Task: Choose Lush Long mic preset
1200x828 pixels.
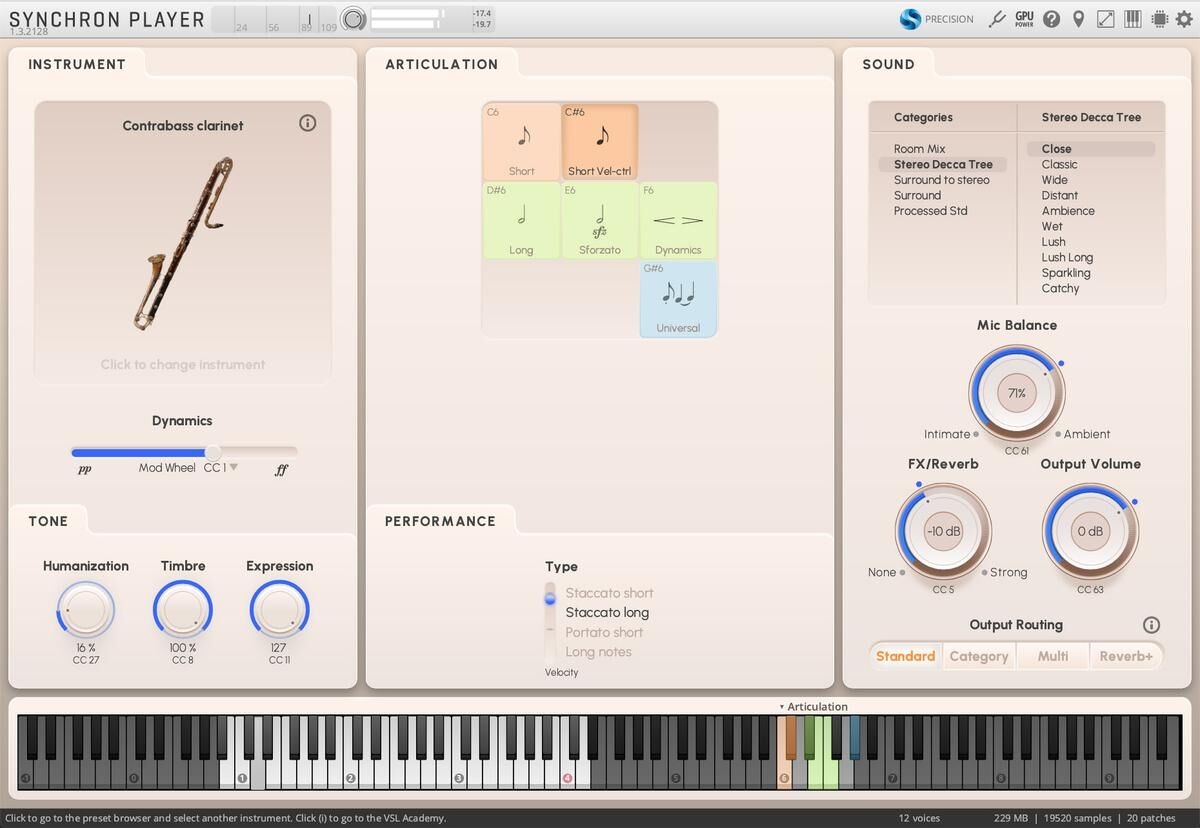Action: tap(1067, 257)
